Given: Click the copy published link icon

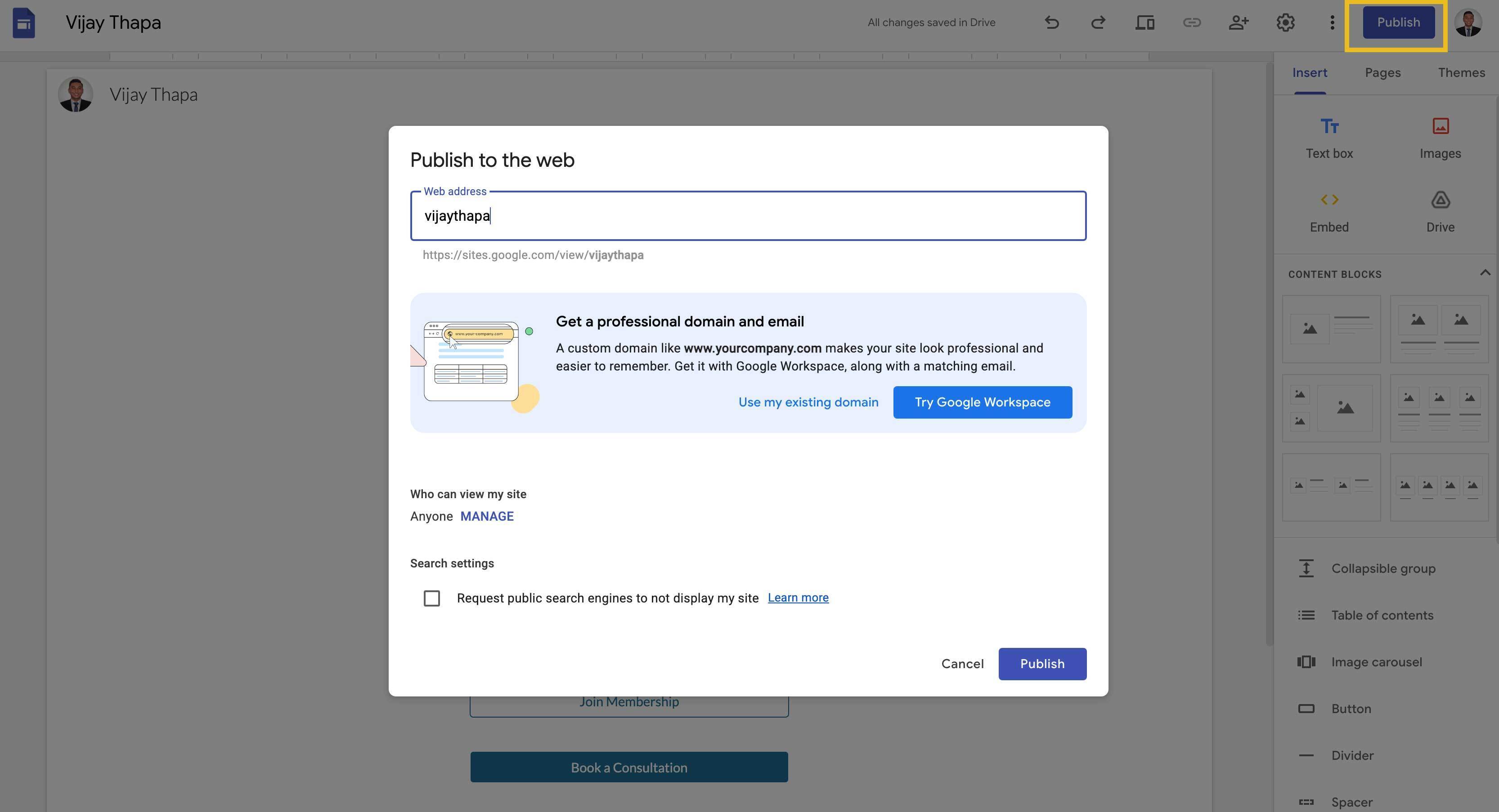Looking at the screenshot, I should 1192,22.
